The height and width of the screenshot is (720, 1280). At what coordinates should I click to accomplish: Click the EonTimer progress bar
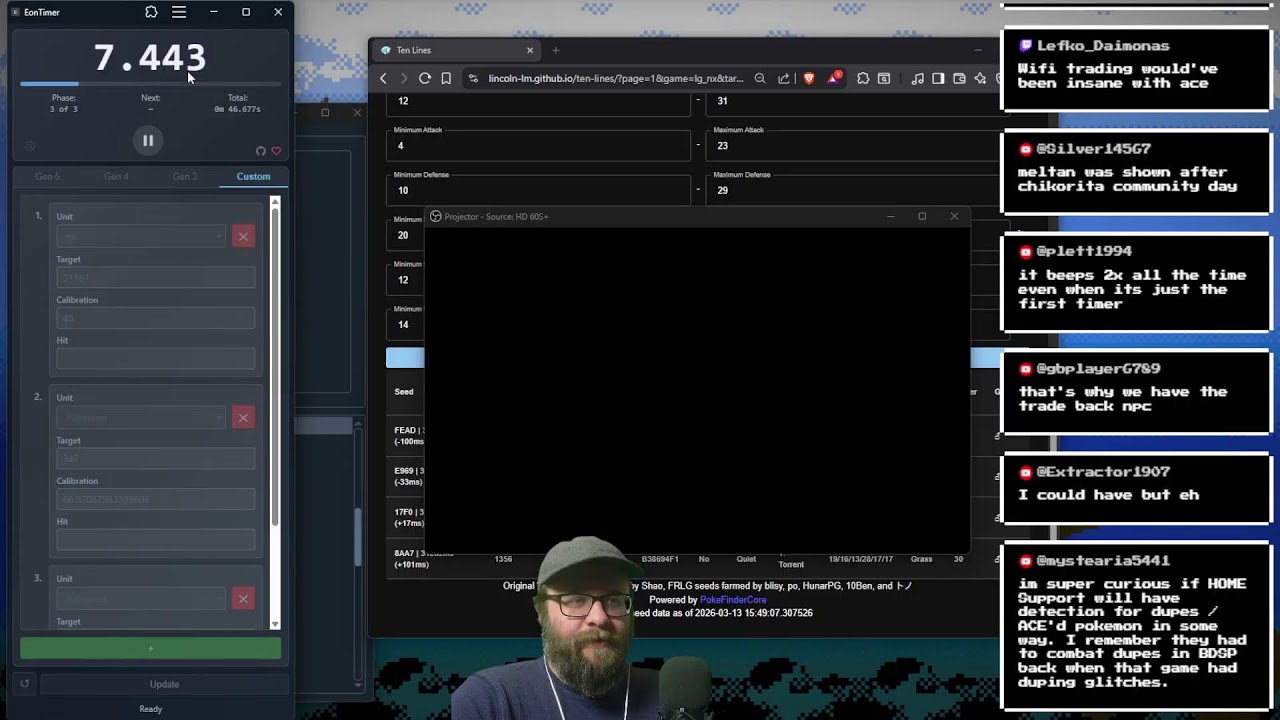(x=150, y=84)
